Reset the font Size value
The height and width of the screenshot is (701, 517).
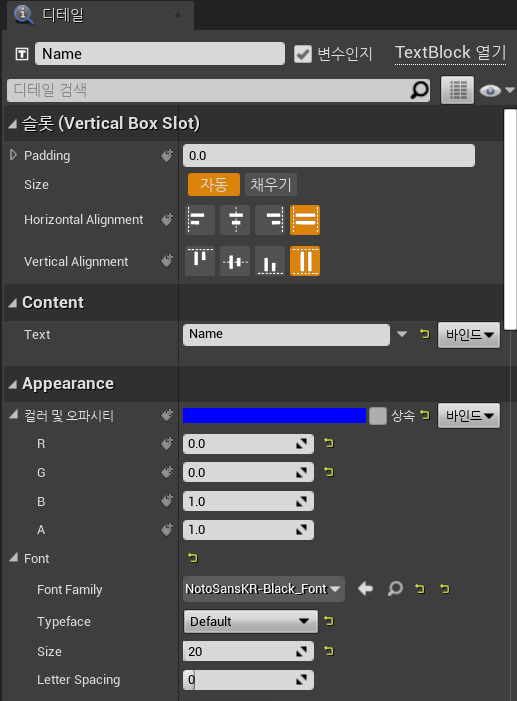(329, 651)
